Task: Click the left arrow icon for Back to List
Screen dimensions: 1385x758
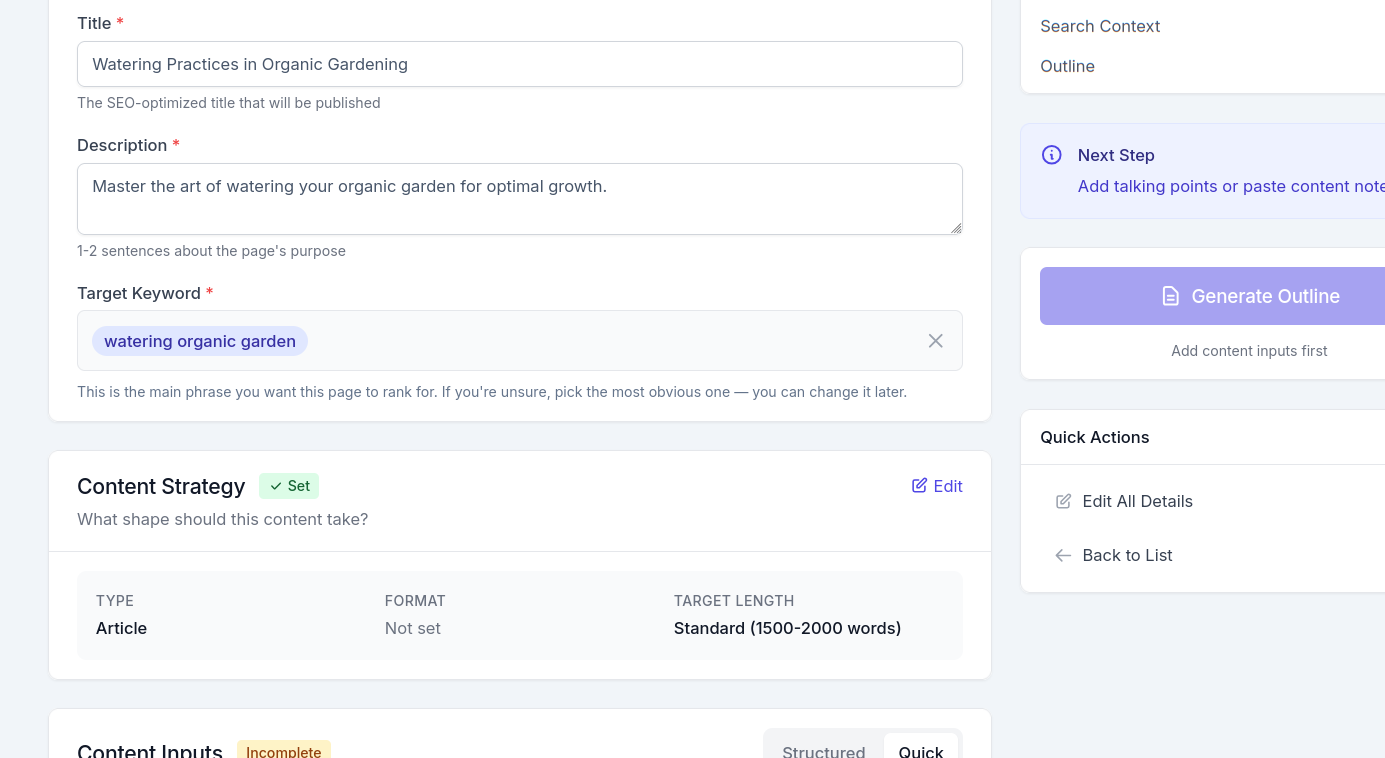Action: pyautogui.click(x=1063, y=555)
